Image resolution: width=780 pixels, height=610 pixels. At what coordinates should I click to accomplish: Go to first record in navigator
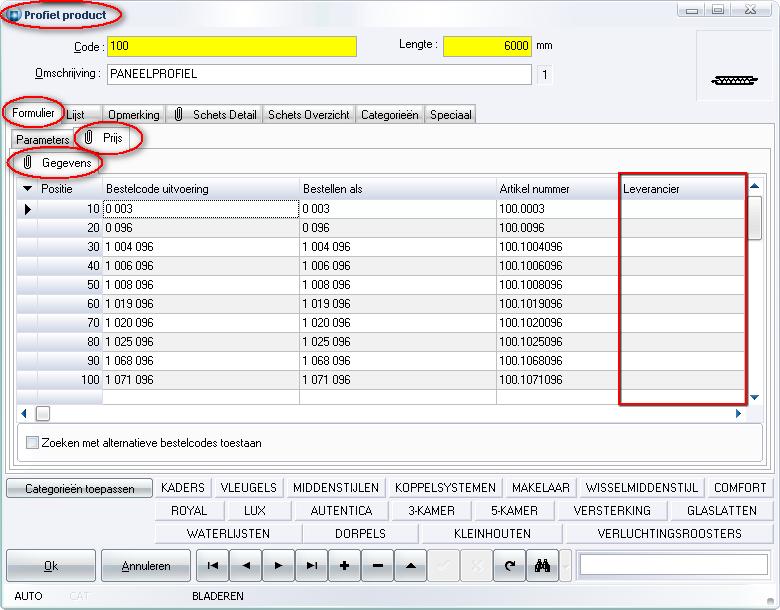[x=212, y=565]
